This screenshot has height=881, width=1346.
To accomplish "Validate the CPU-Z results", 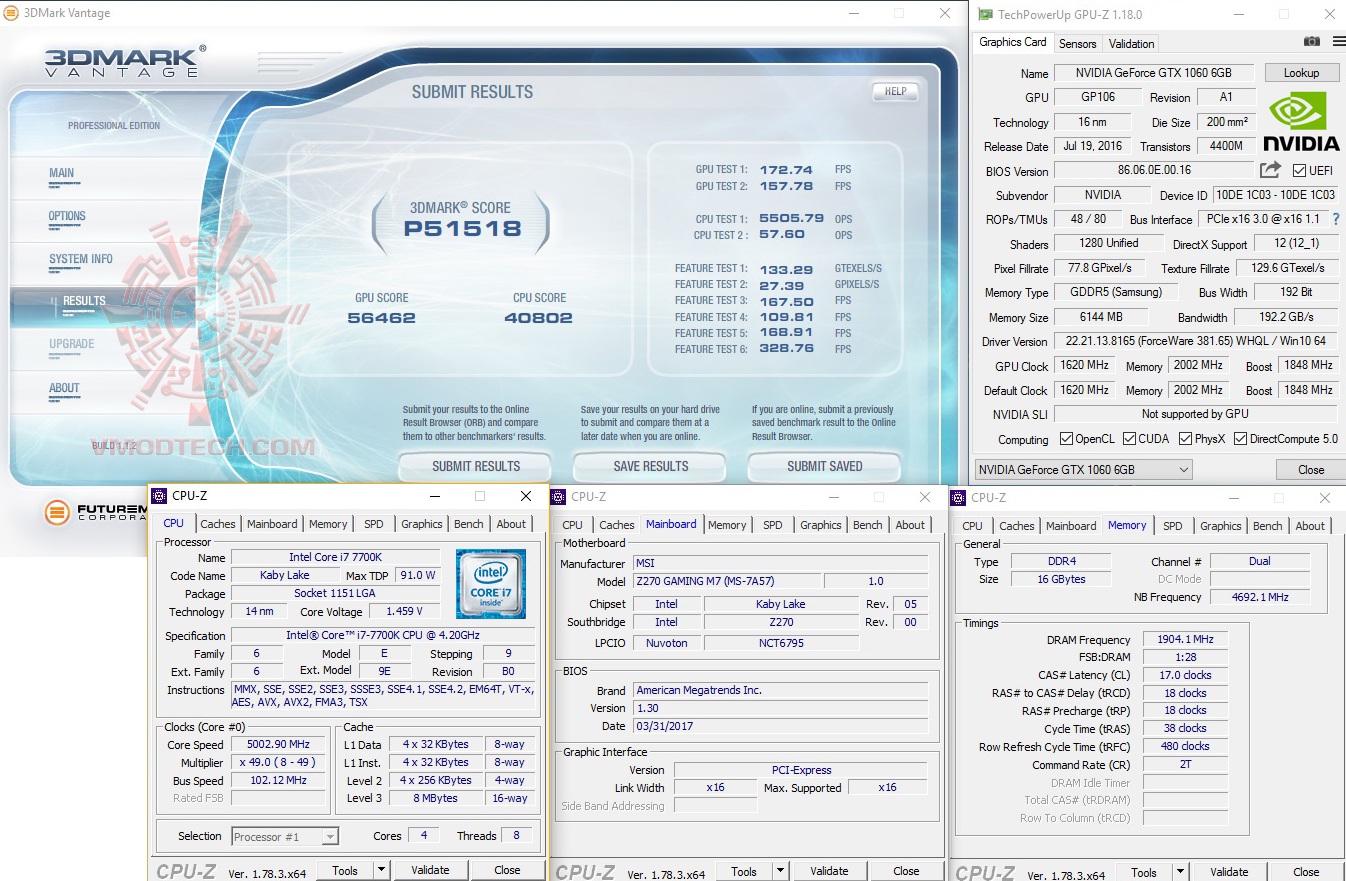I will point(430,869).
